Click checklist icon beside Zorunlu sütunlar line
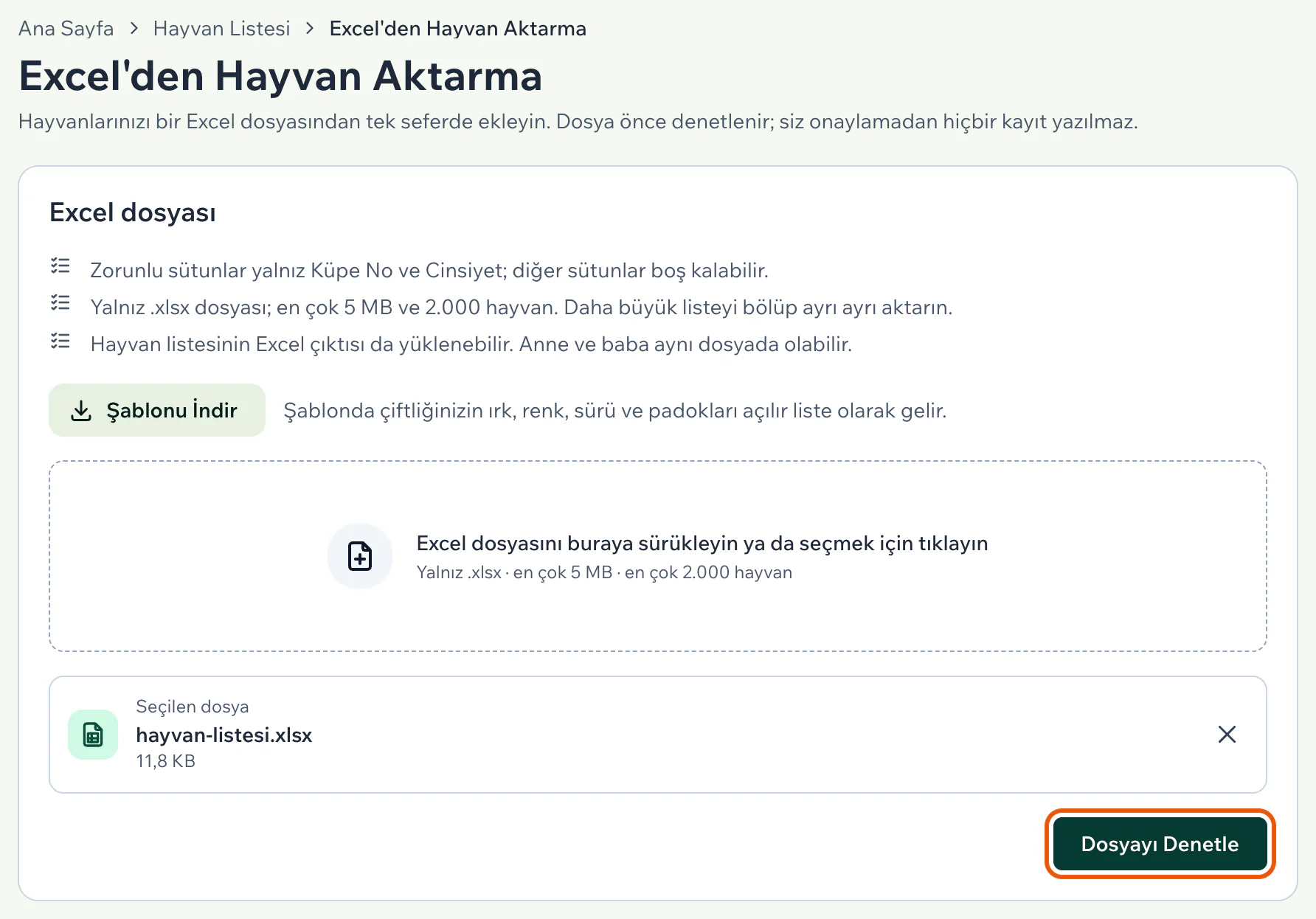1316x919 pixels. pyautogui.click(x=60, y=266)
